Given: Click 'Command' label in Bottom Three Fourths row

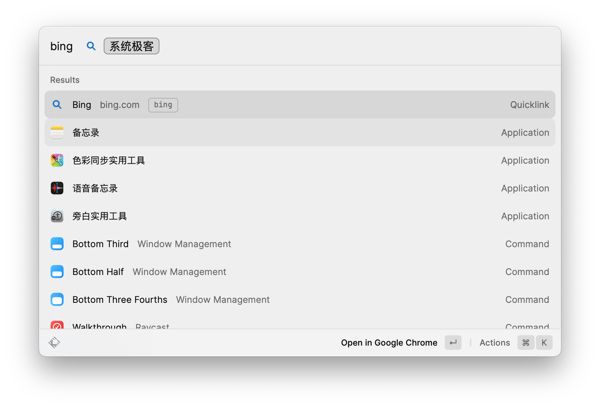Looking at the screenshot, I should click(527, 300).
